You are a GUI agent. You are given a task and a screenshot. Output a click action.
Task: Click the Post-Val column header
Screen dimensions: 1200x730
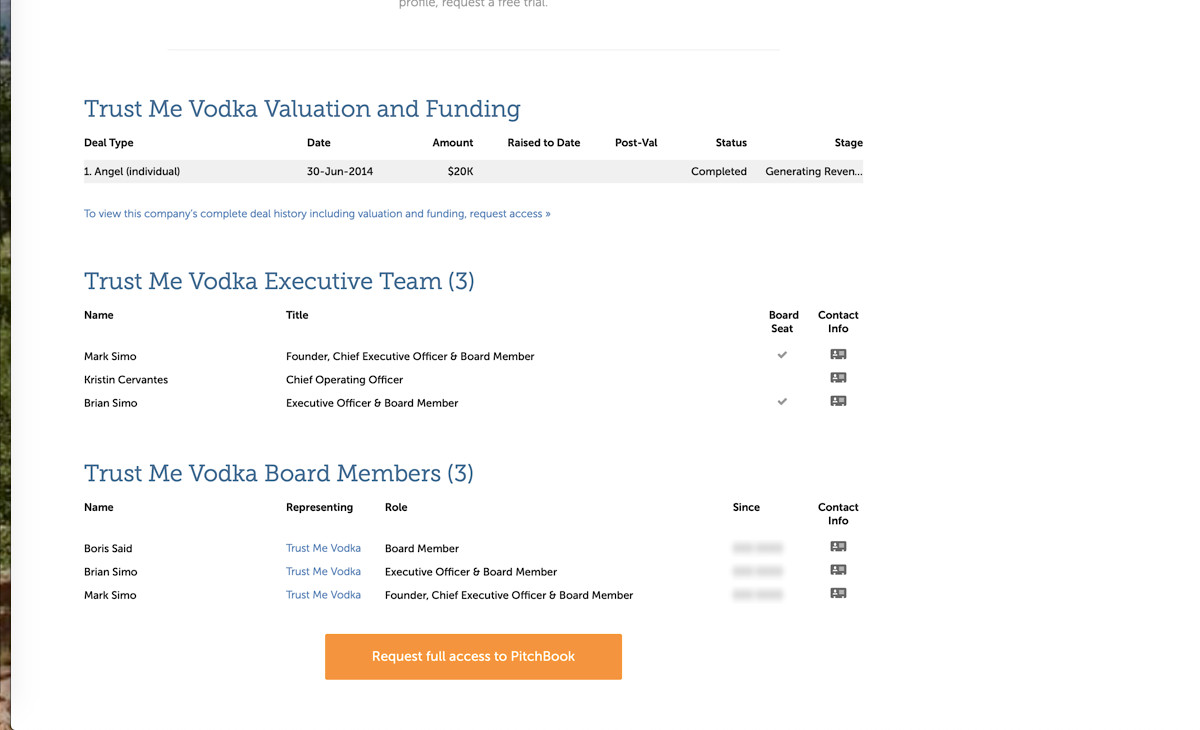point(636,143)
